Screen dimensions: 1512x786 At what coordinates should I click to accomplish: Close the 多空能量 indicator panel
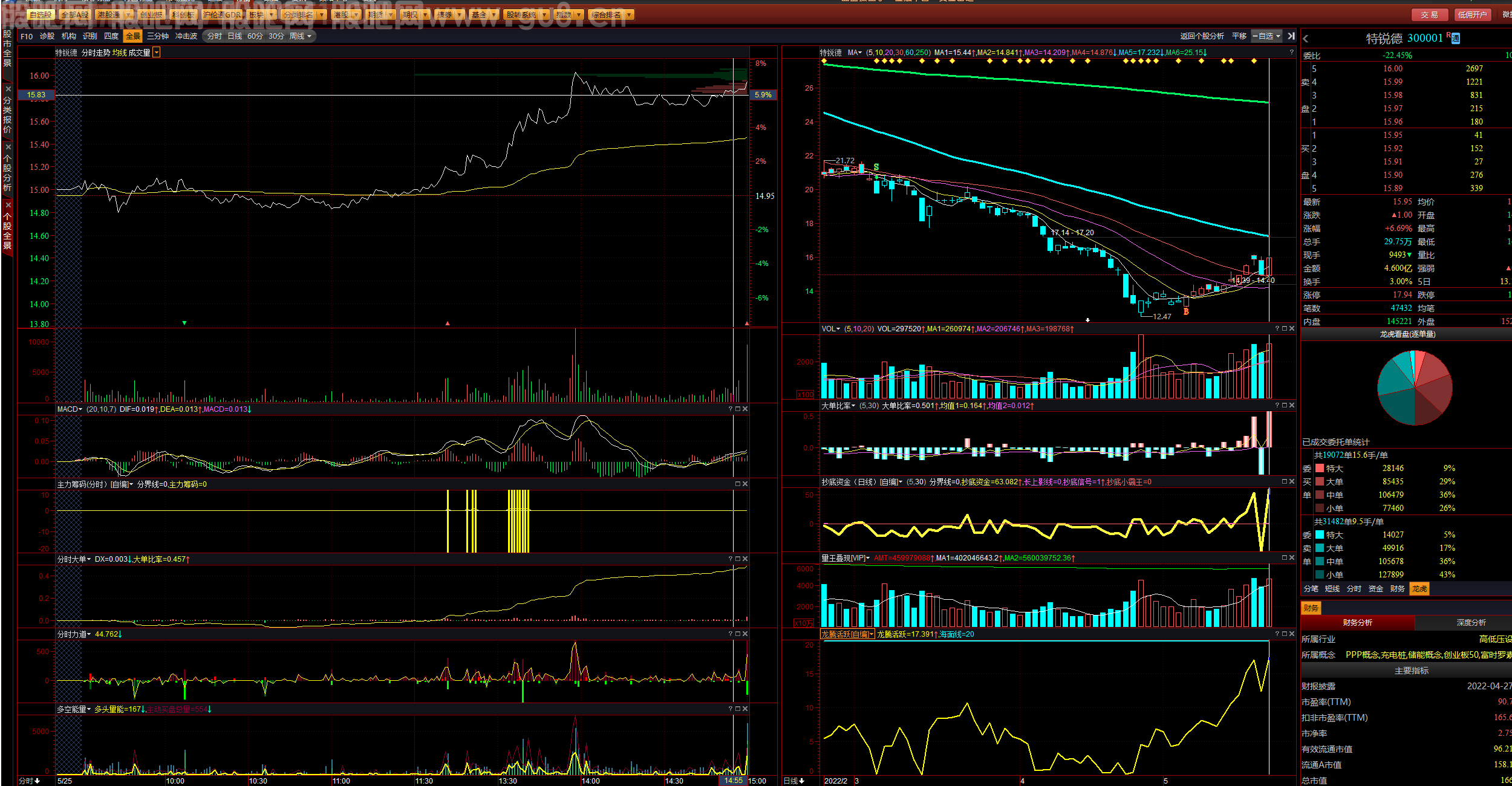[x=745, y=709]
